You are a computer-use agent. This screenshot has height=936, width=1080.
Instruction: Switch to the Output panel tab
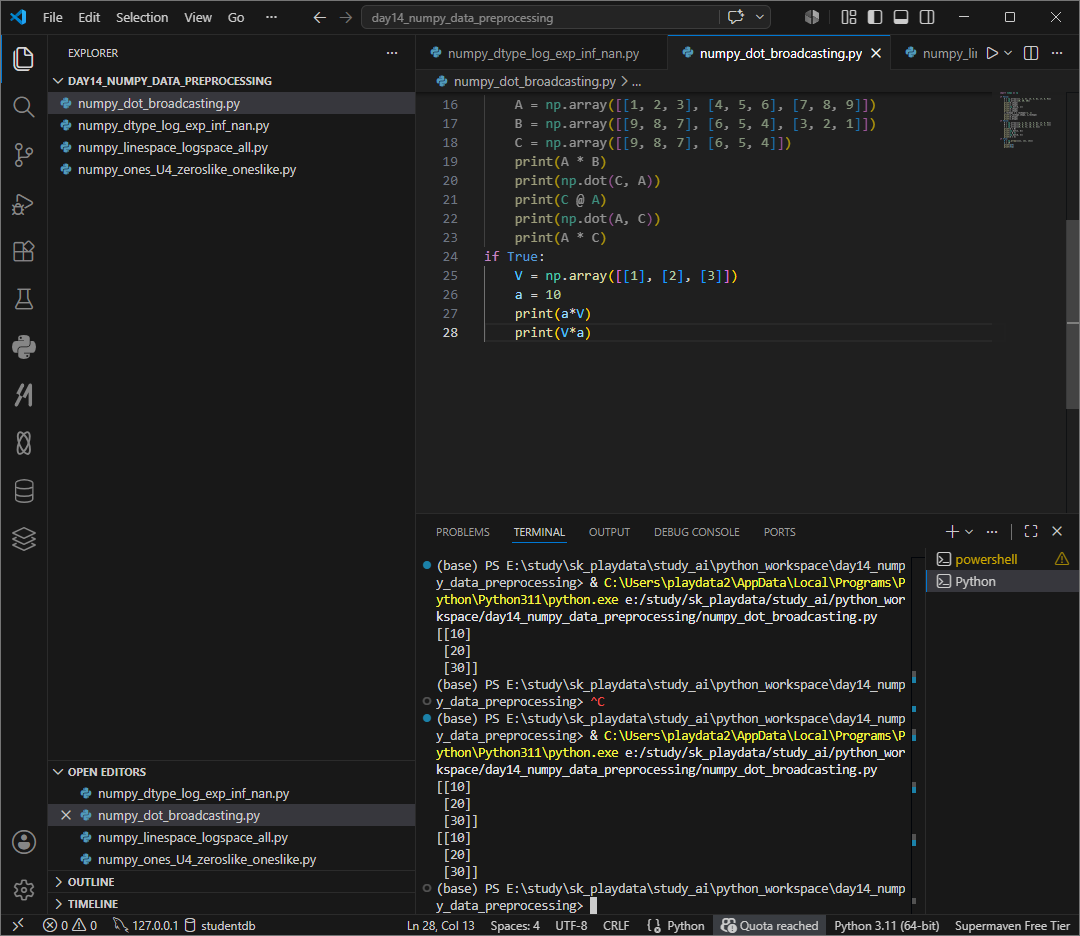pyautogui.click(x=609, y=532)
